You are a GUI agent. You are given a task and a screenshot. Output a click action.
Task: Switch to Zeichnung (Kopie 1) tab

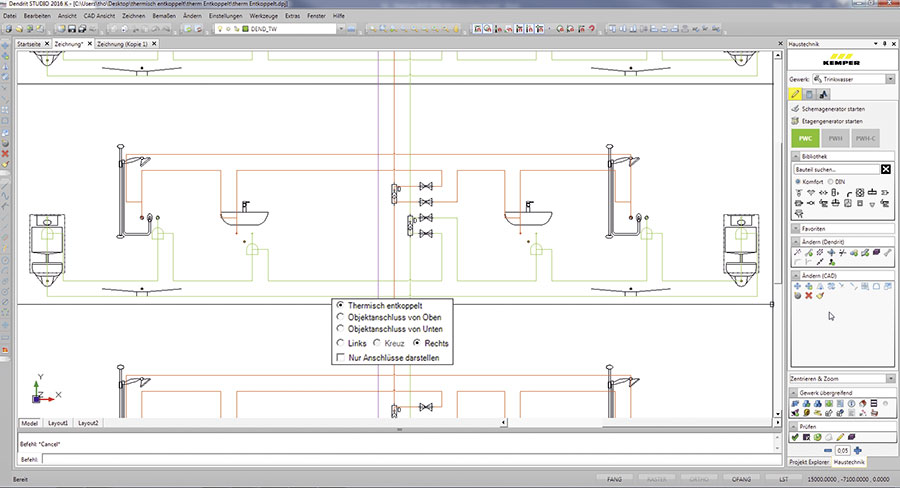[122, 44]
